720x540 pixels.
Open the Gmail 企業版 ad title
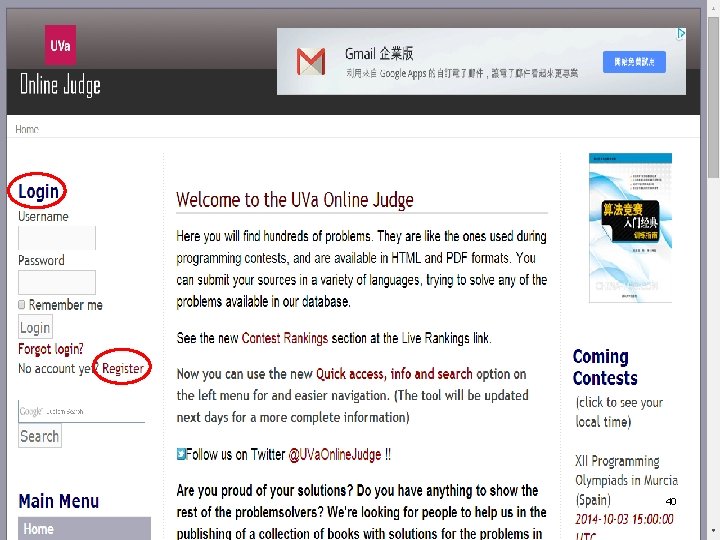tap(379, 54)
